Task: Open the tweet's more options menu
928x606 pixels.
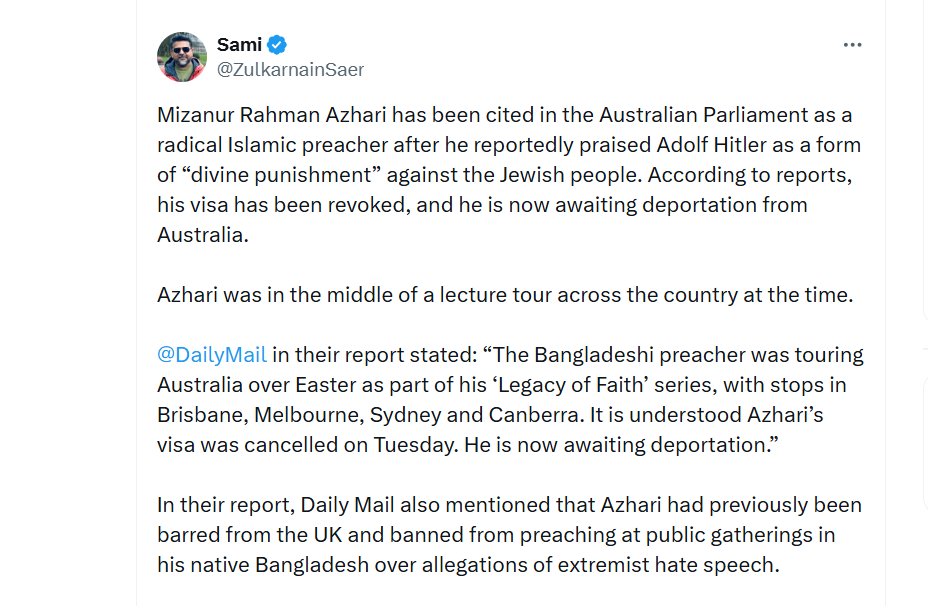Action: coord(852,45)
